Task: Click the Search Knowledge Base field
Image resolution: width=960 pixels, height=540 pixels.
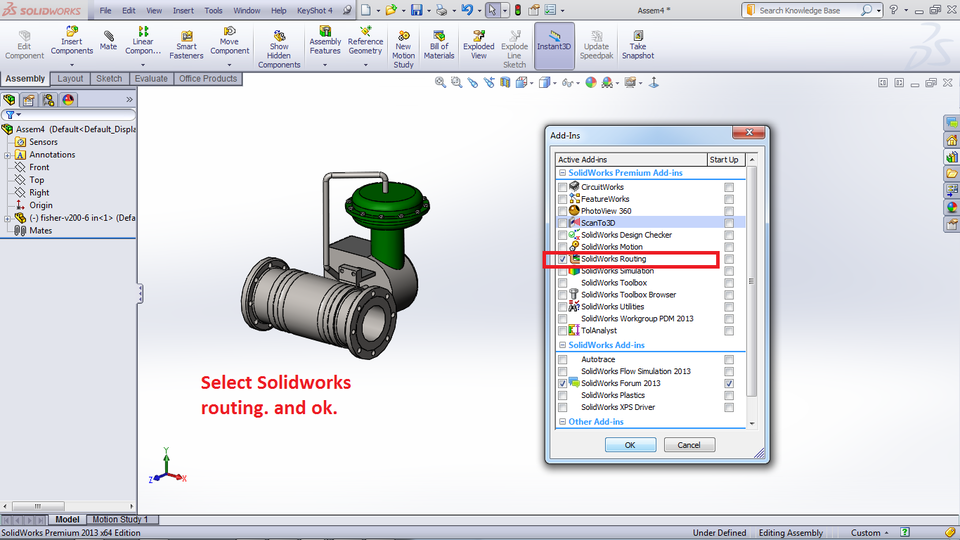Action: pyautogui.click(x=806, y=10)
